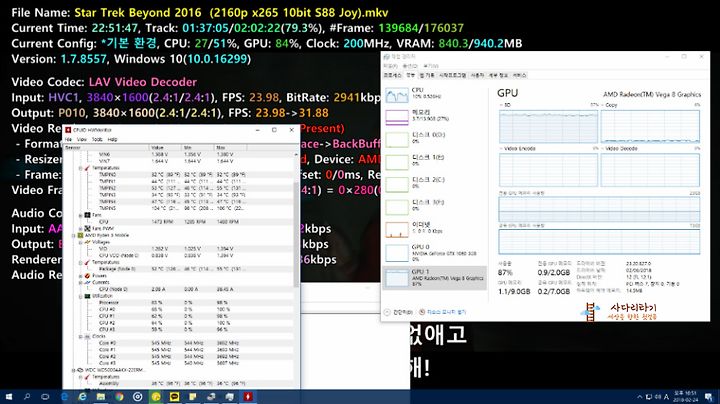
Task: Launch Google Chrome from taskbar
Action: 119,397
